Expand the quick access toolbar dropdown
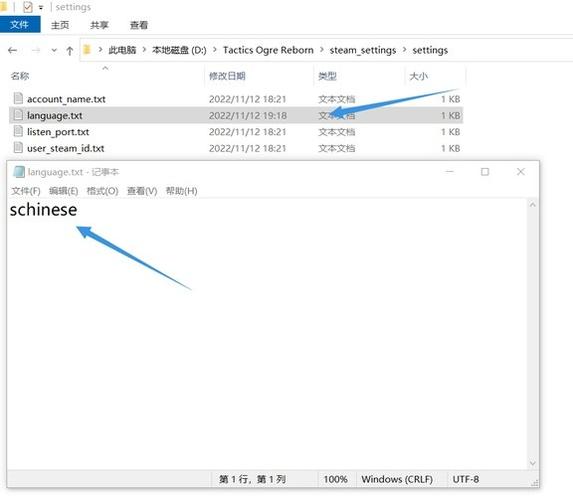The image size is (573, 500). point(41,8)
